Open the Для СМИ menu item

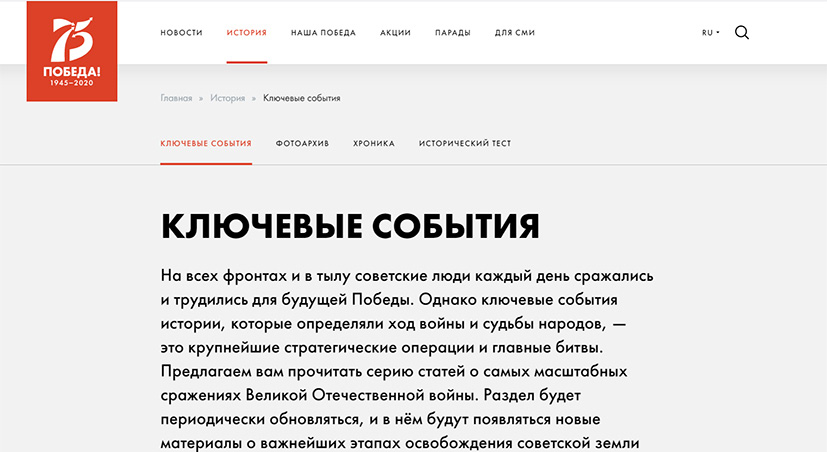[515, 33]
